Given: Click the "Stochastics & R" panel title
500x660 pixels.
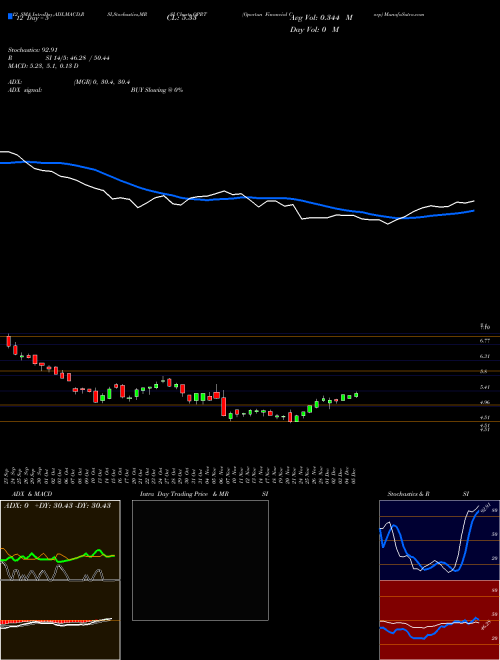Looking at the screenshot, I should [408, 494].
